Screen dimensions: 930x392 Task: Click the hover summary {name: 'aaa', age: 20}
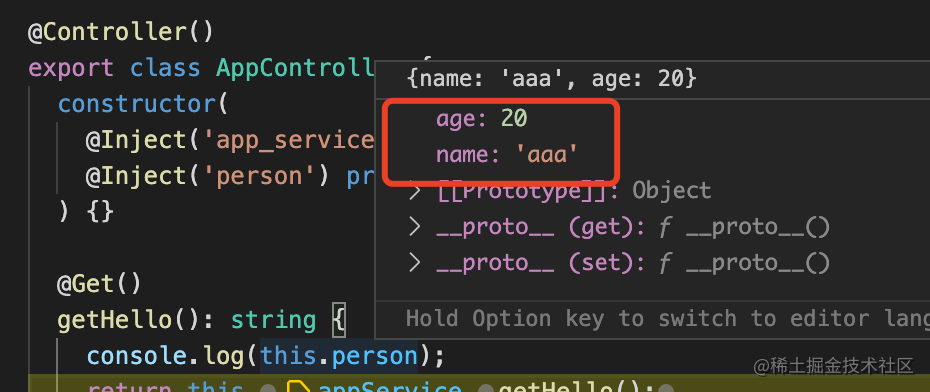551,78
